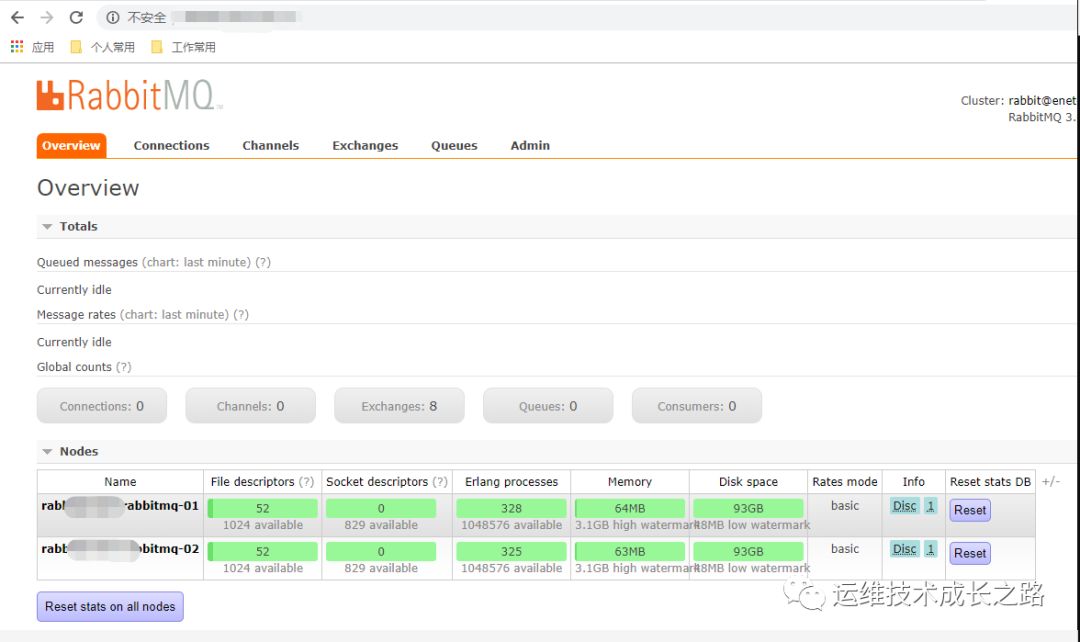This screenshot has height=642, width=1080.
Task: Click the browser forward arrow
Action: [47, 17]
